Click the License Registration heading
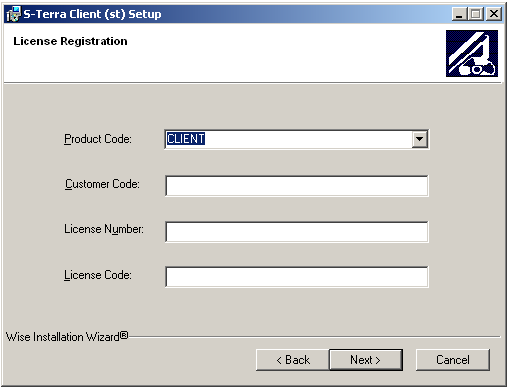The height and width of the screenshot is (388, 508). [70, 41]
